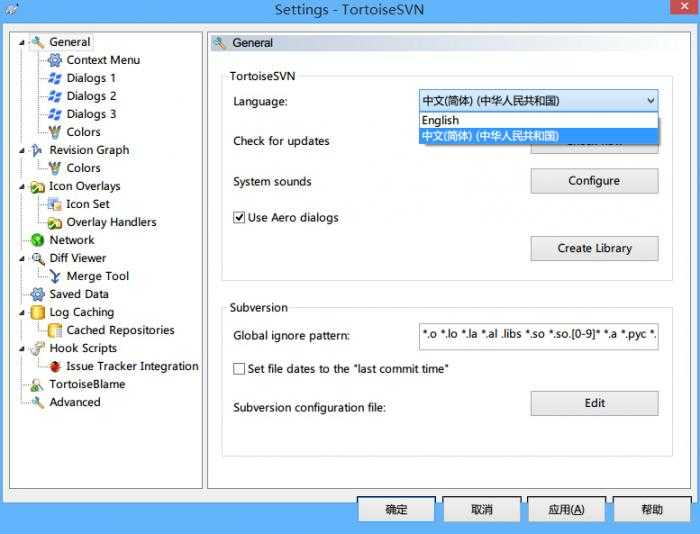
Task: Click the Issue Tracker Integration bug icon
Action: pos(54,367)
